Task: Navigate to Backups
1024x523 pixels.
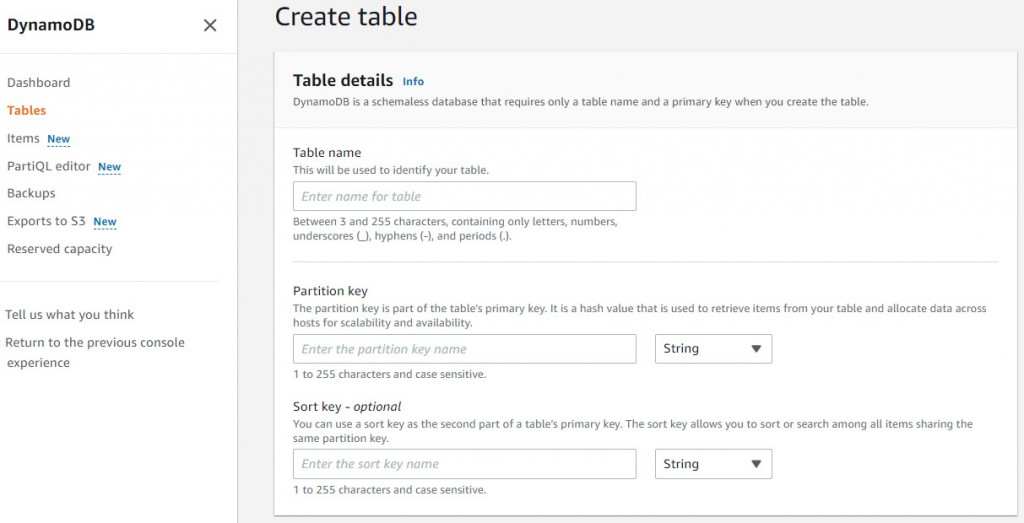Action: click(31, 193)
